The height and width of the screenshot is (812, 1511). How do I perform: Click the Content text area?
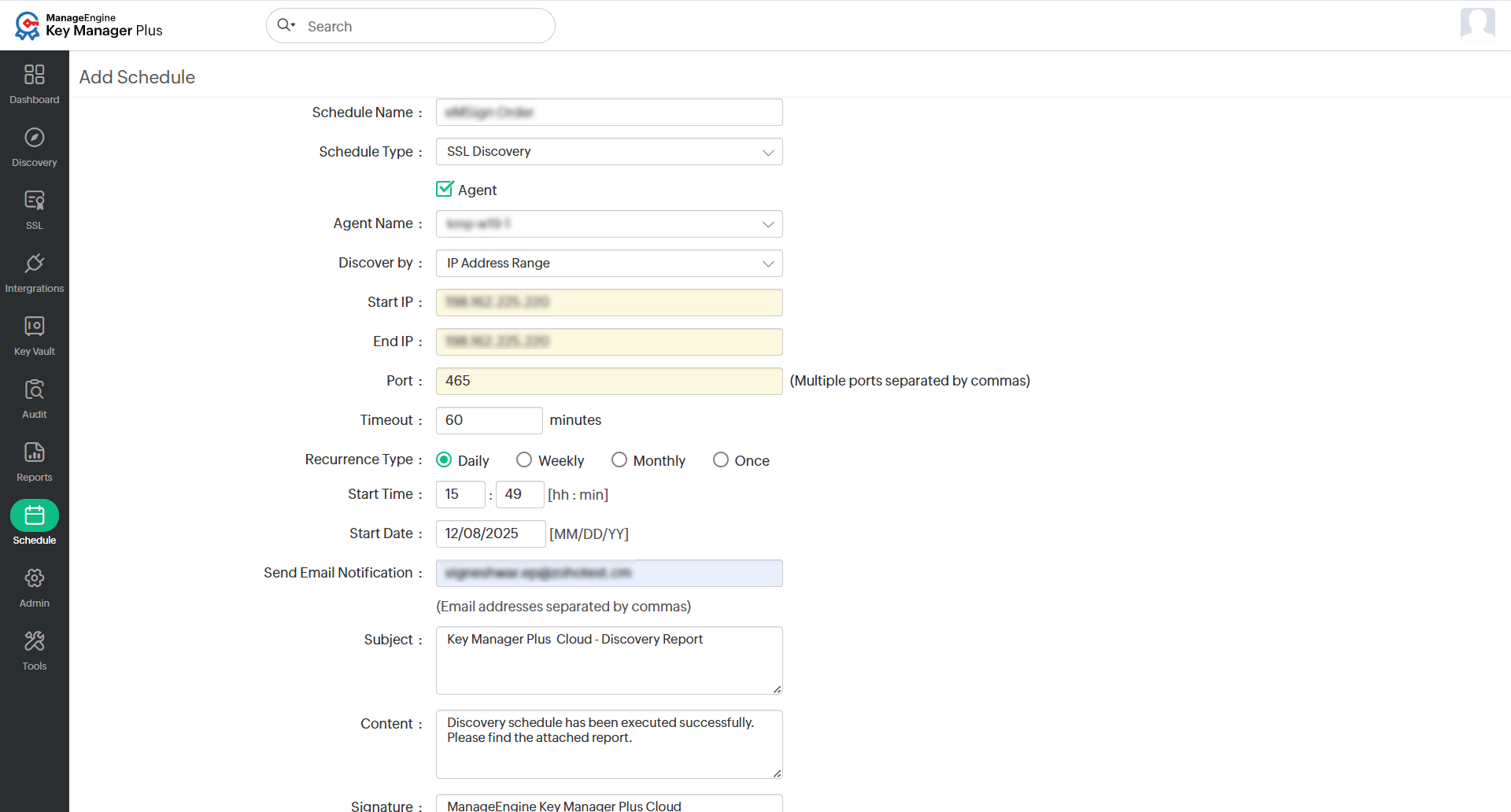pos(609,744)
